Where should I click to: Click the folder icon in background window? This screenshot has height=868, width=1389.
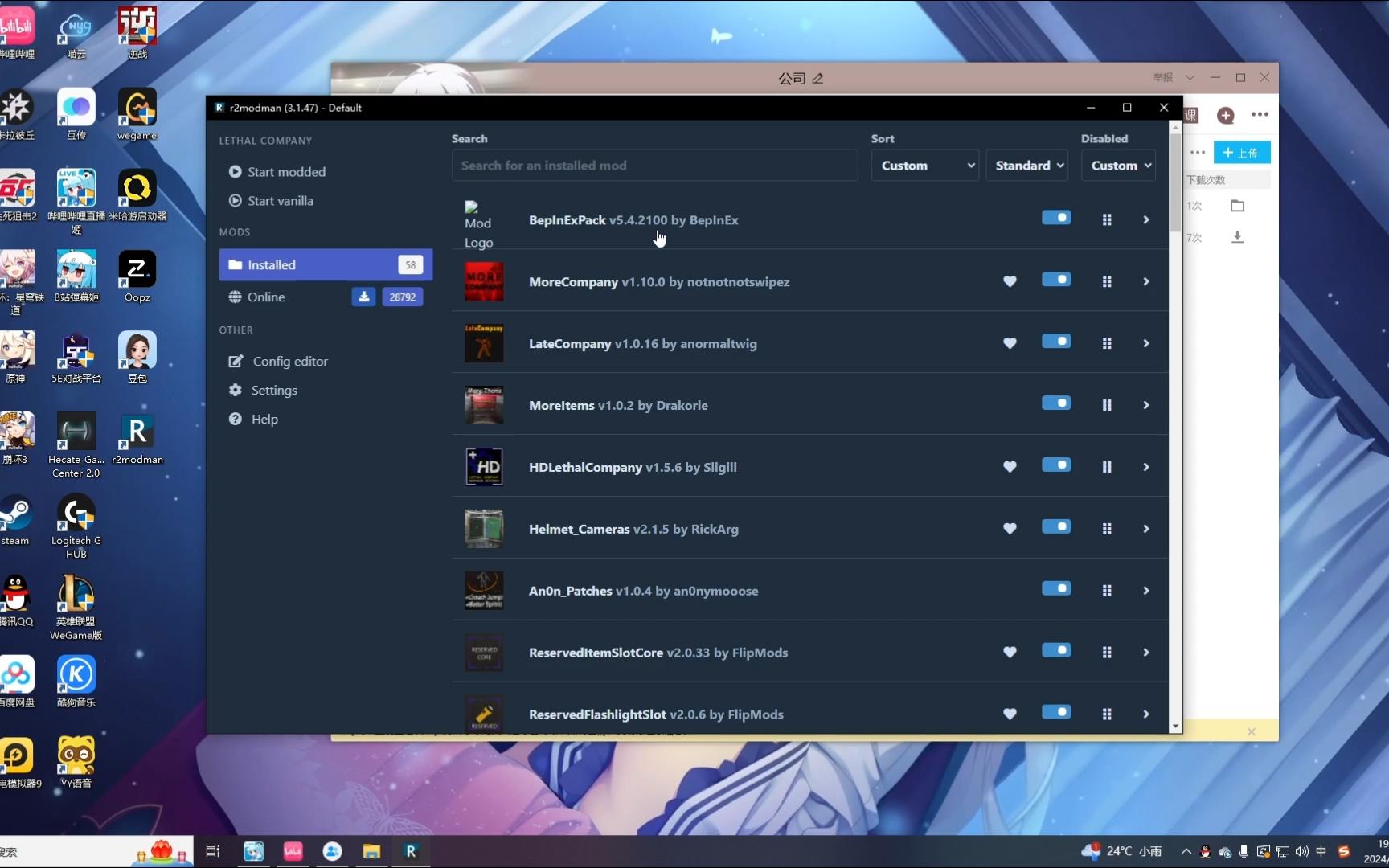pyautogui.click(x=1237, y=206)
